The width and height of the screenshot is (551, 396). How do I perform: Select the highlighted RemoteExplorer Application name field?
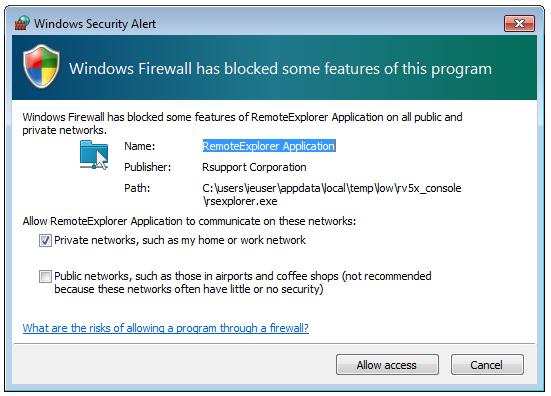tap(269, 146)
